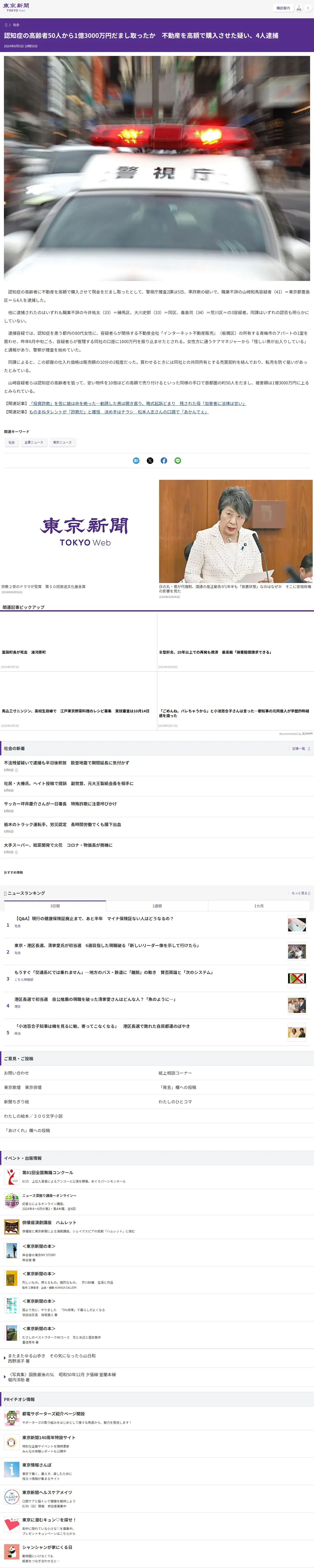Open 東京新聞140周年特設サイト link

49,1438
